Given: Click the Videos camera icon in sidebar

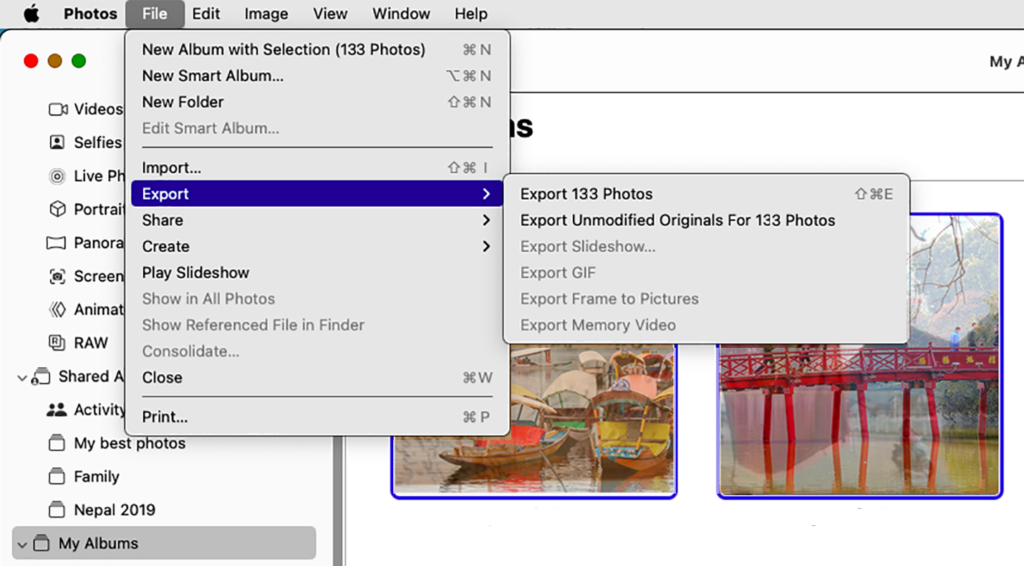Looking at the screenshot, I should coord(57,109).
